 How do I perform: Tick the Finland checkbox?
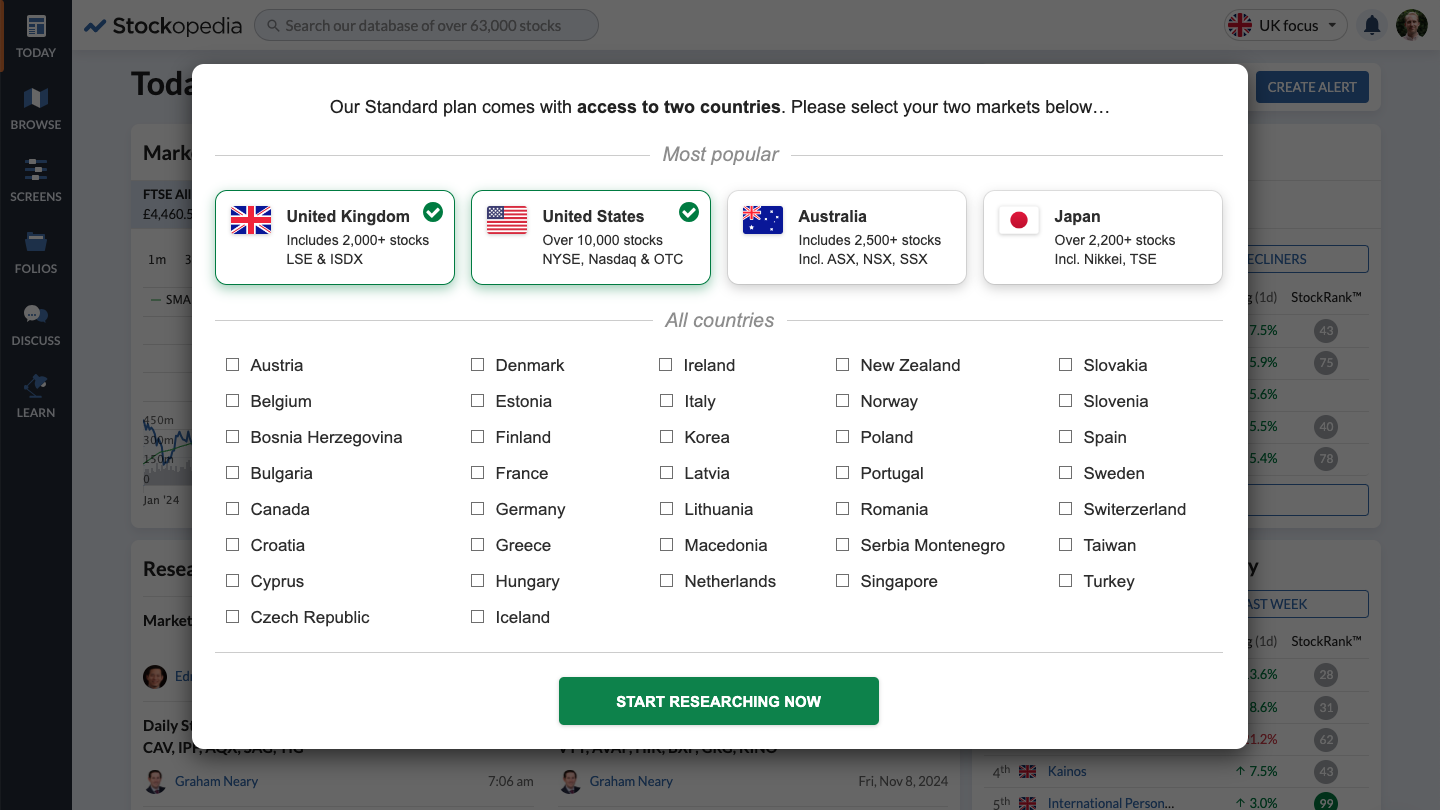tap(477, 437)
